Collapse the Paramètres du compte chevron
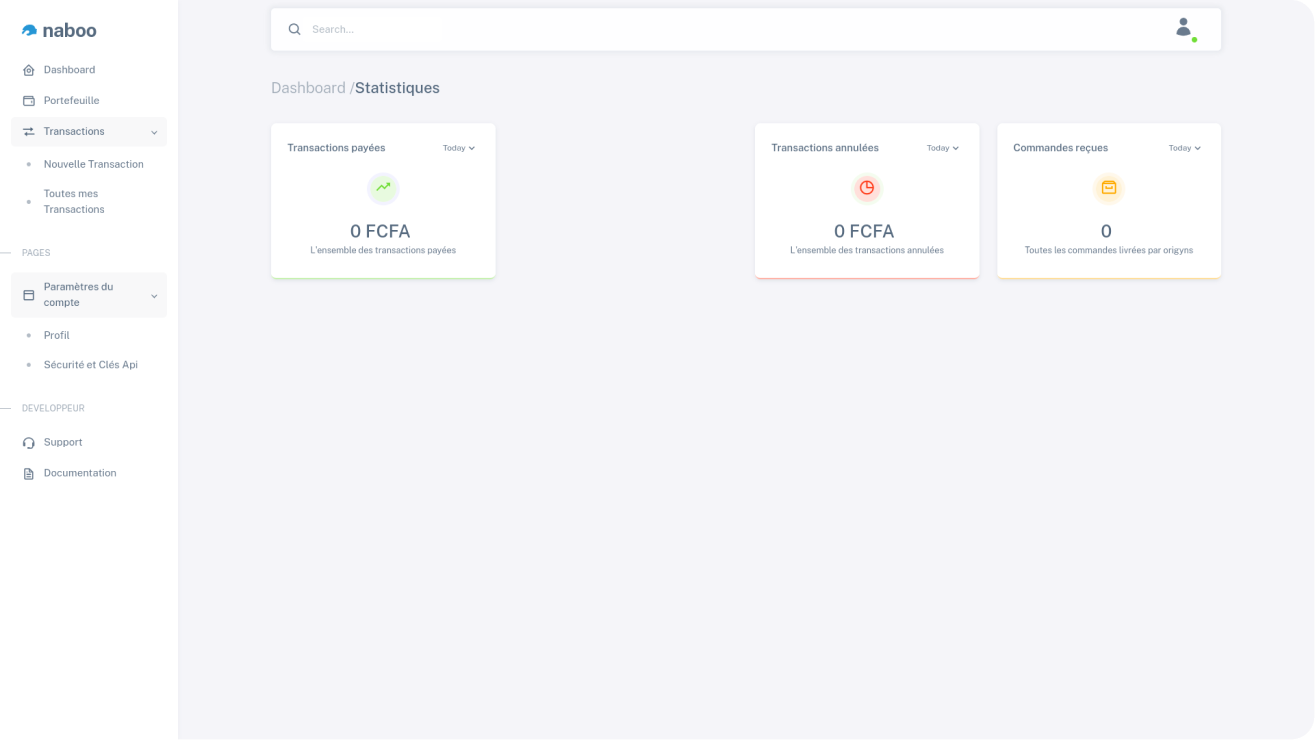 click(154, 296)
